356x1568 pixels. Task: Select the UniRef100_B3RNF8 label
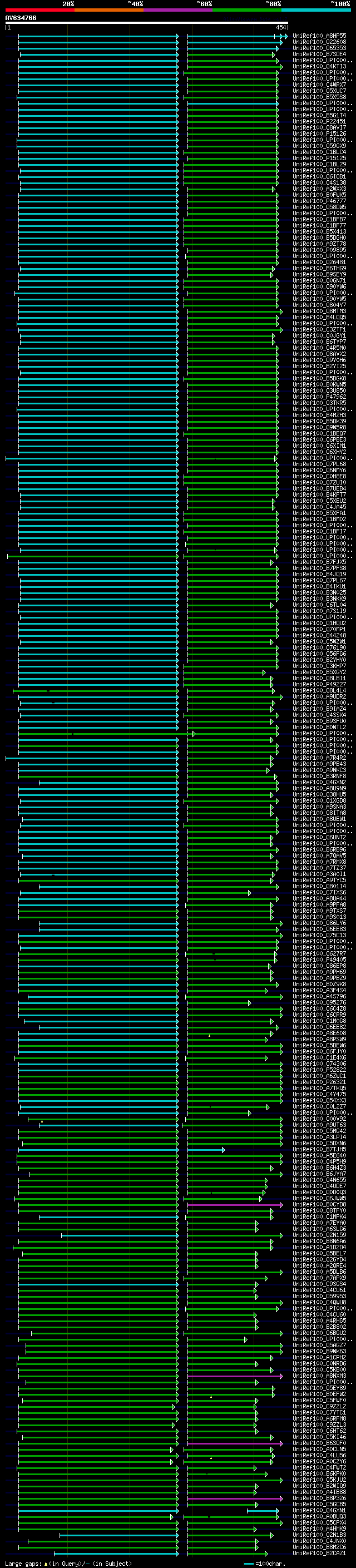pos(319,776)
